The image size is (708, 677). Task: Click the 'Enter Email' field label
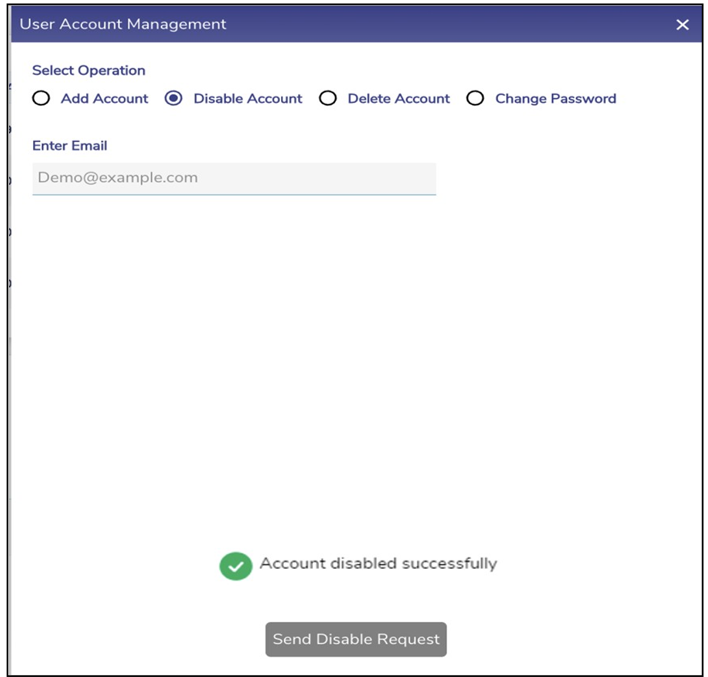69,146
